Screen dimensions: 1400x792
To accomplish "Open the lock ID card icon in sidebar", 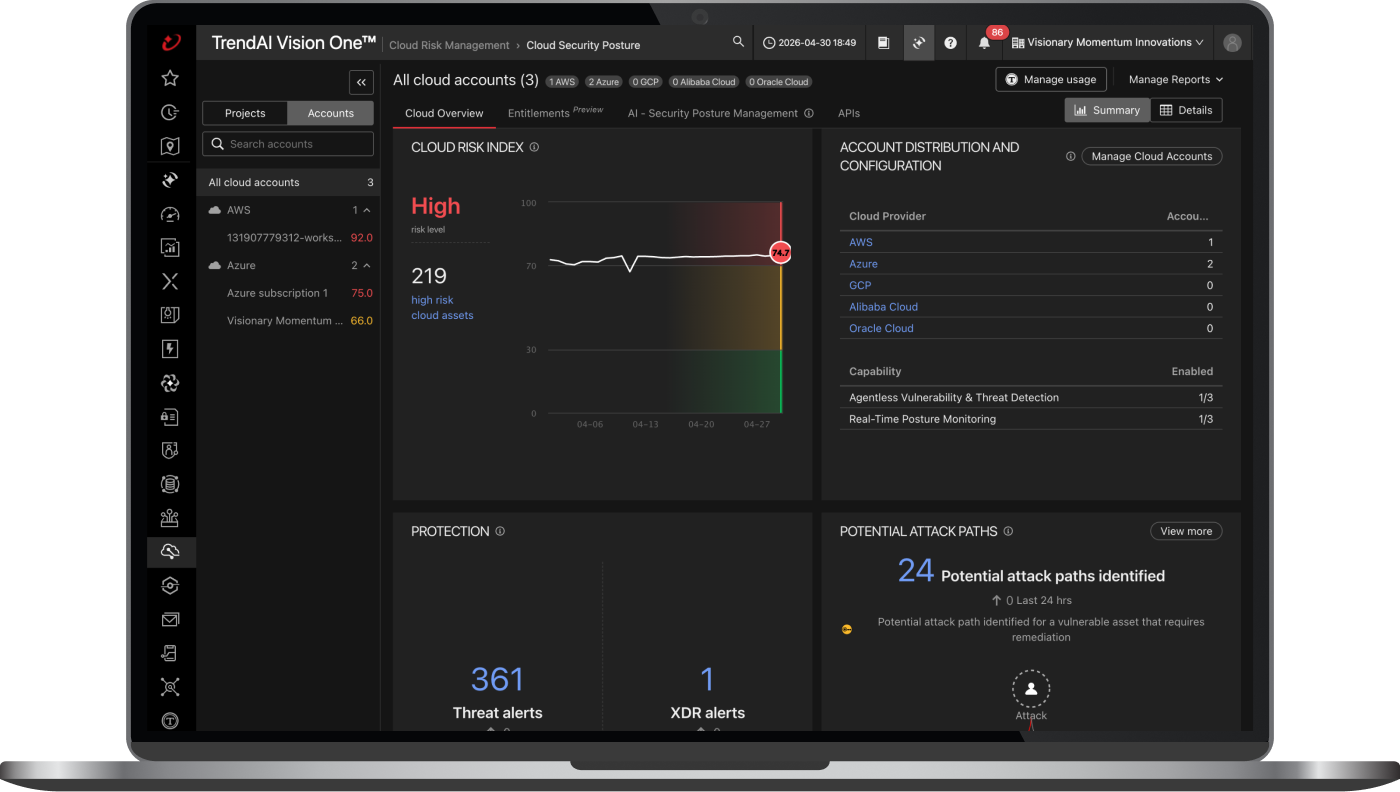I will [x=170, y=417].
